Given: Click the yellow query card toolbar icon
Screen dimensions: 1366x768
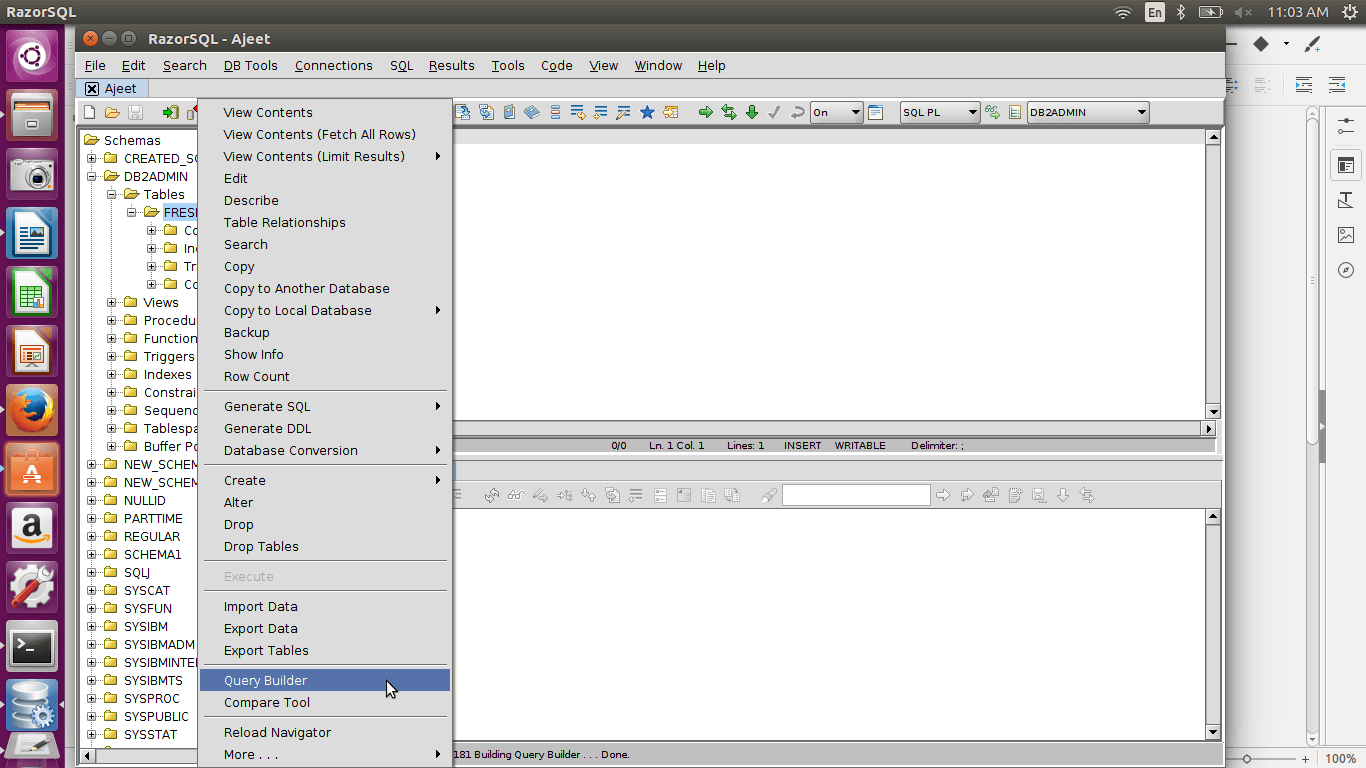Looking at the screenshot, I should [670, 113].
